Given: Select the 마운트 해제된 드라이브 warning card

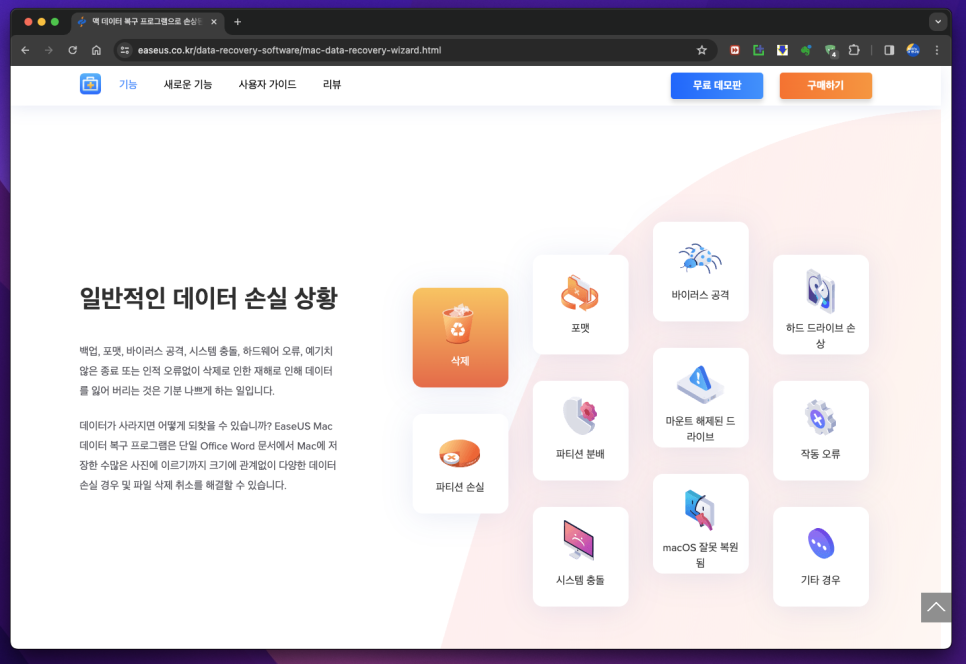Looking at the screenshot, I should pos(700,398).
